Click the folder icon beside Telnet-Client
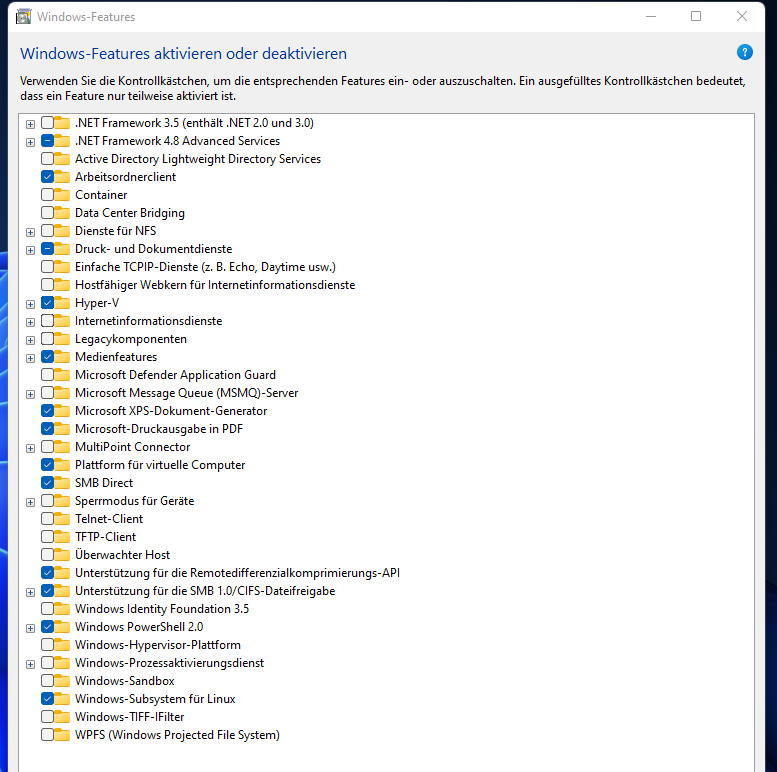The image size is (777, 772). tap(62, 519)
